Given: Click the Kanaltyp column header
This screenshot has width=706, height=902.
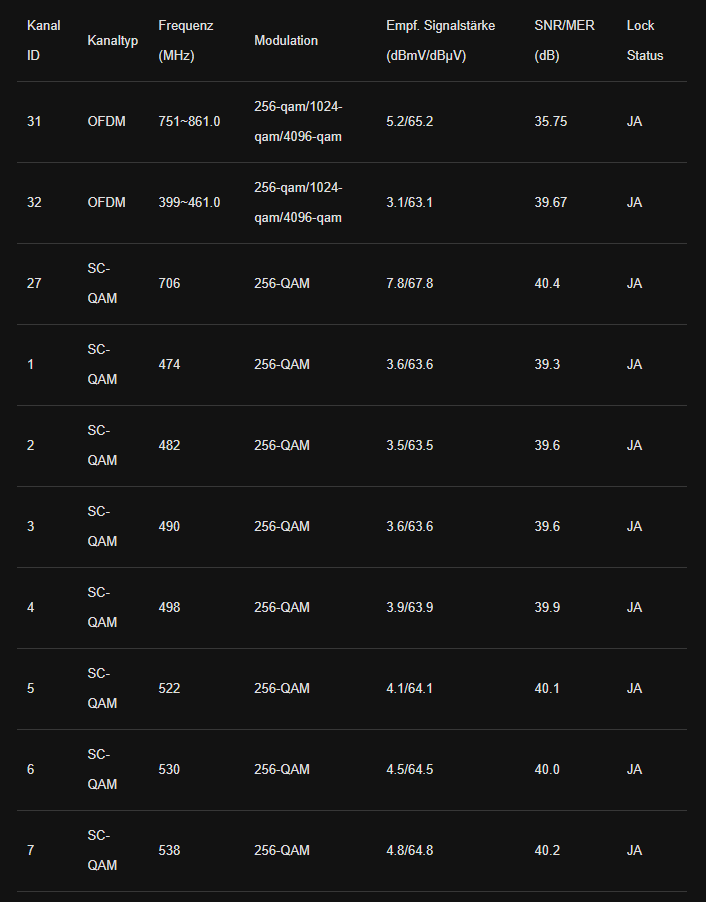Looking at the screenshot, I should [x=113, y=41].
